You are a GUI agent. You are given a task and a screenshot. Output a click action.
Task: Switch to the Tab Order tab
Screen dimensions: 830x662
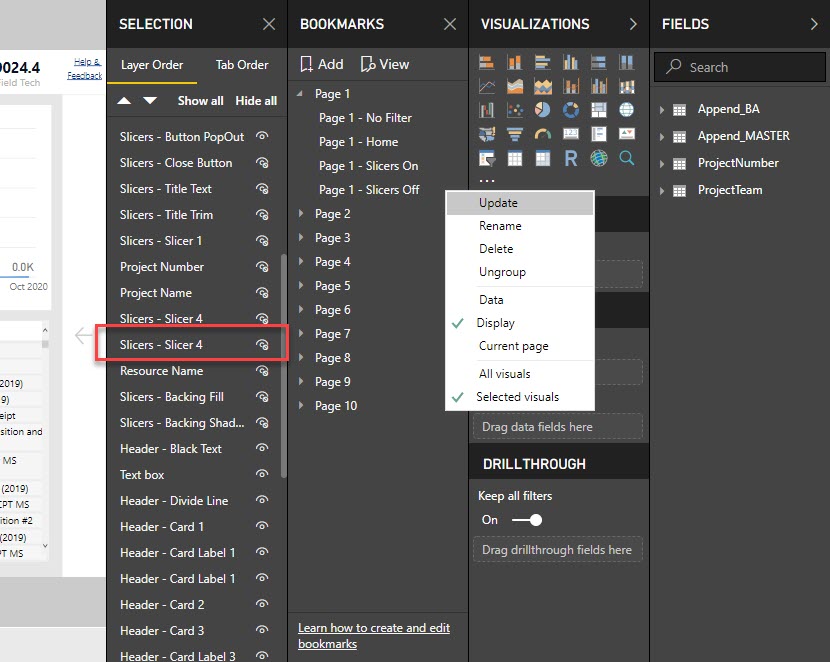[x=242, y=65]
